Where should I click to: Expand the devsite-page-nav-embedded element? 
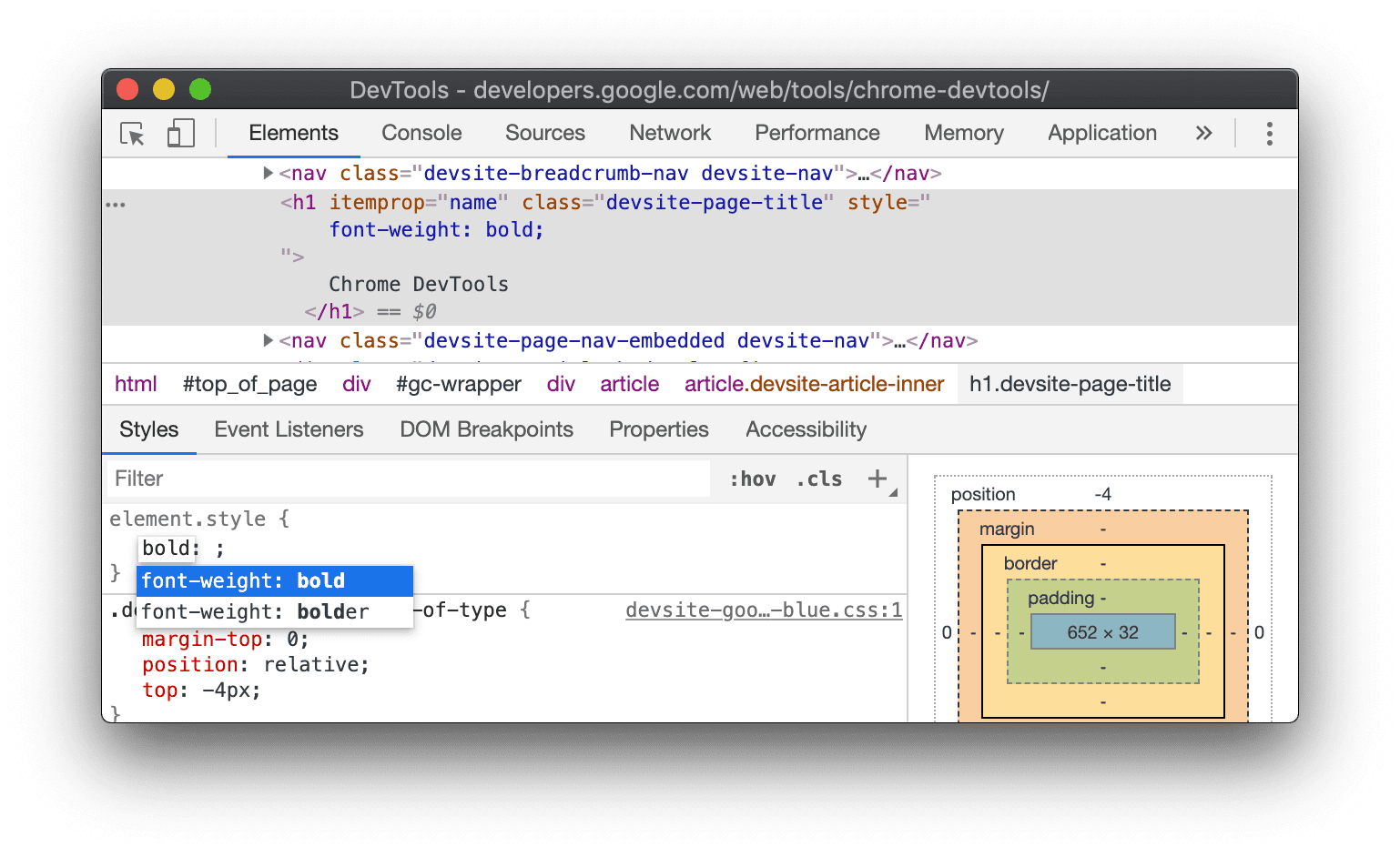pos(268,340)
